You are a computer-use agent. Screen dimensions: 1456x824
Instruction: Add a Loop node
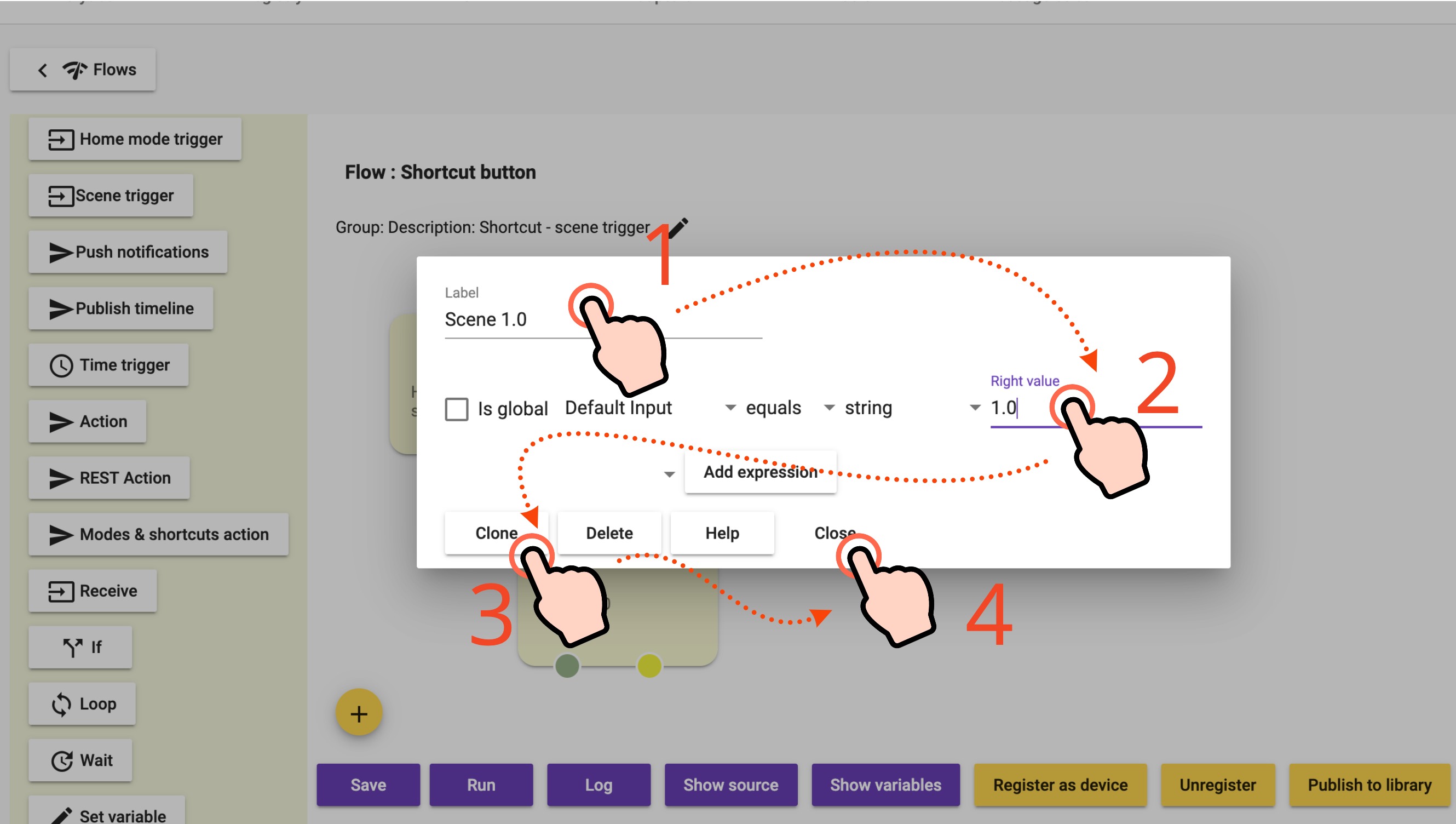coord(82,704)
